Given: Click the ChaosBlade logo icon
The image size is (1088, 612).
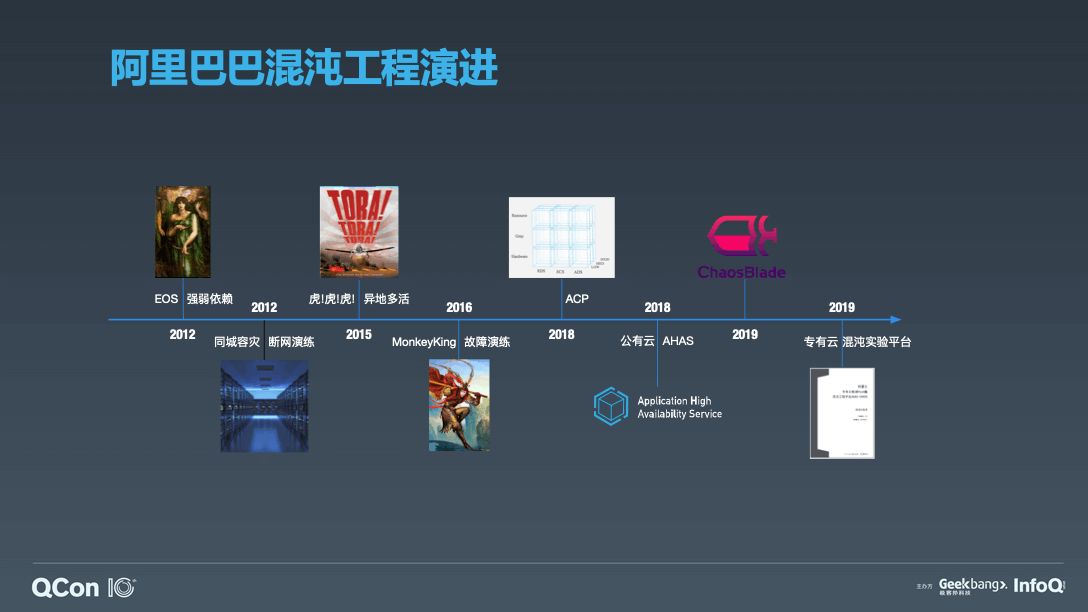Looking at the screenshot, I should tap(742, 236).
